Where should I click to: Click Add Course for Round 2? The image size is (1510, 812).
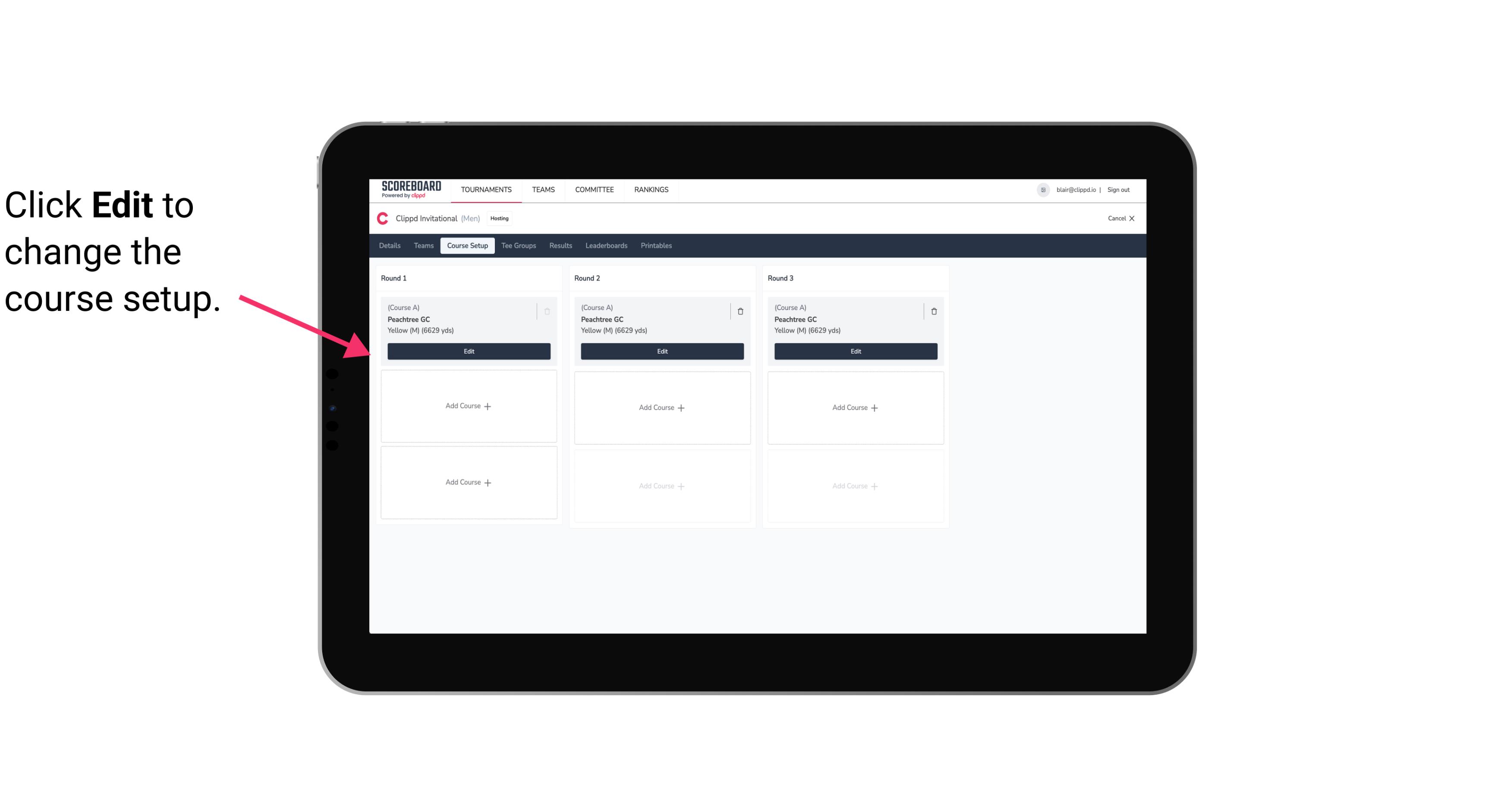[662, 407]
